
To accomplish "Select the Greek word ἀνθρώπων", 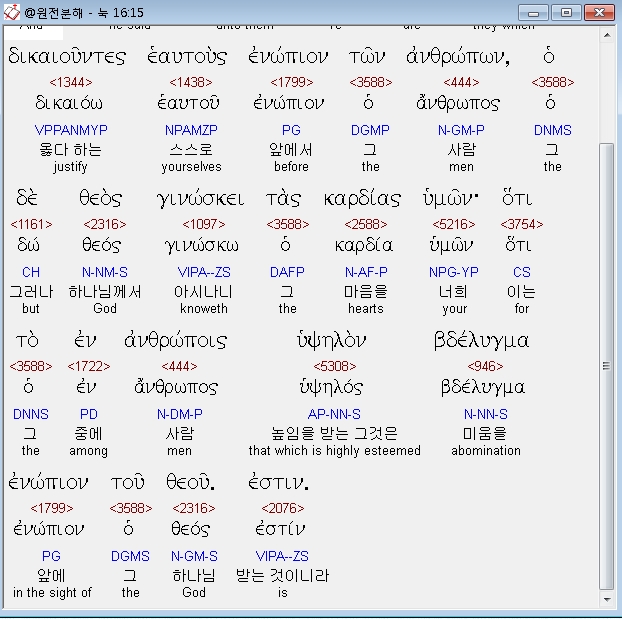I will point(458,56).
